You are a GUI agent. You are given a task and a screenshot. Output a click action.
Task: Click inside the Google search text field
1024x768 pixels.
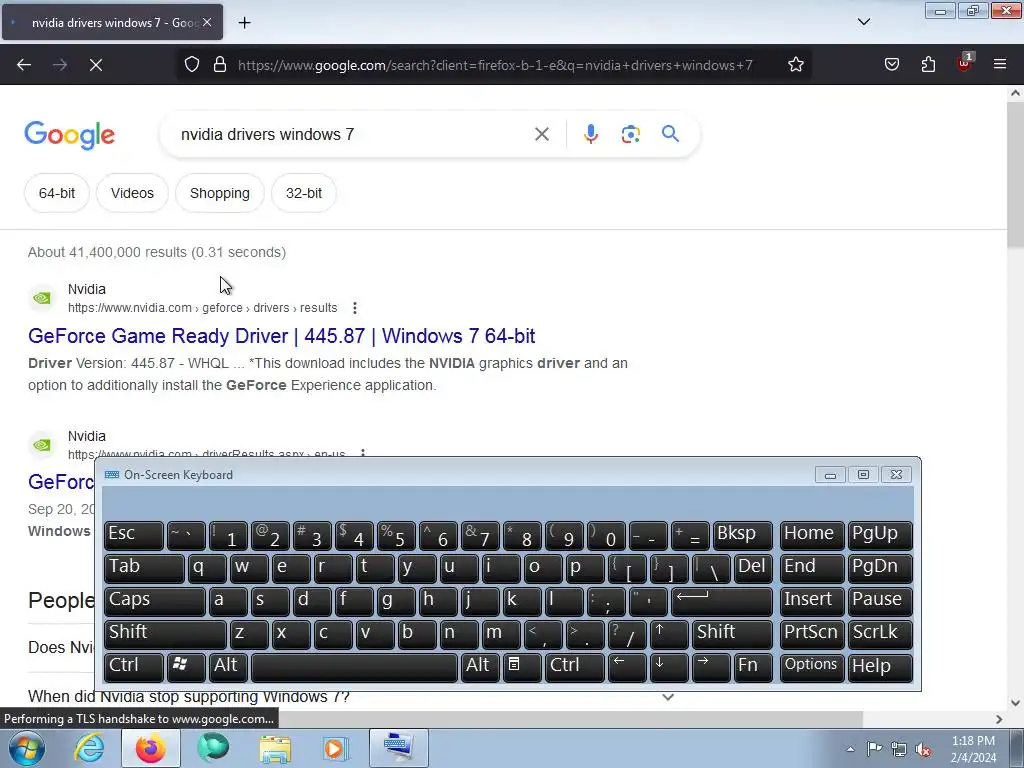tap(353, 135)
